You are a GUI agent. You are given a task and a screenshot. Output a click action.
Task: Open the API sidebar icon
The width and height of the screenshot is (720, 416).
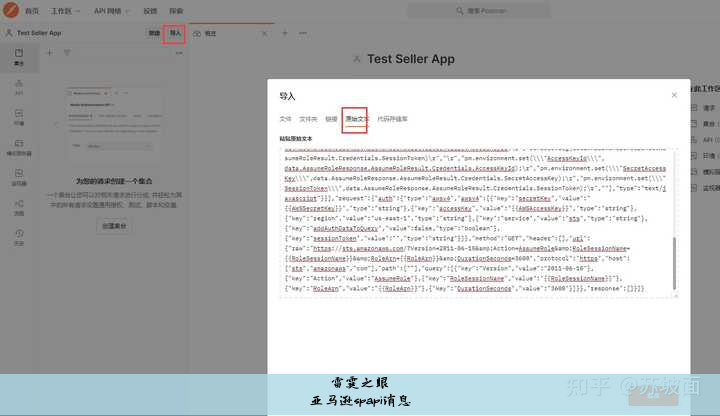point(19,87)
